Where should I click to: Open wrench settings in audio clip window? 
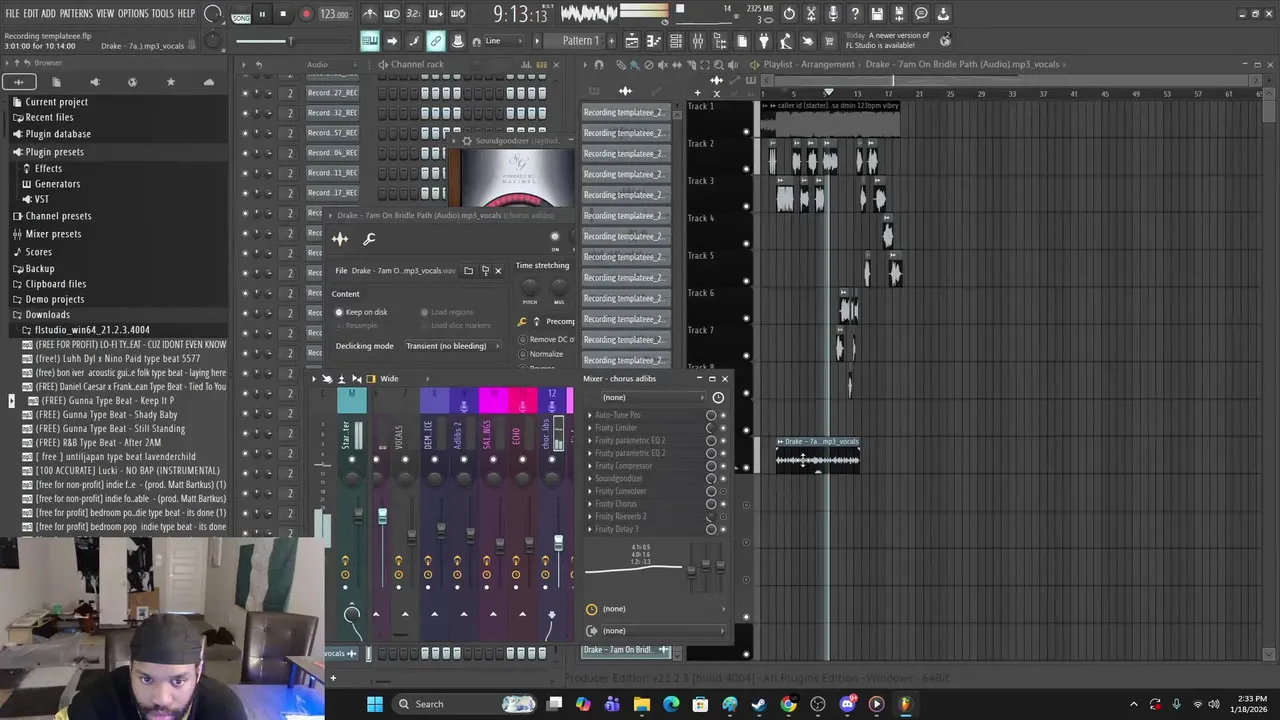tap(369, 239)
